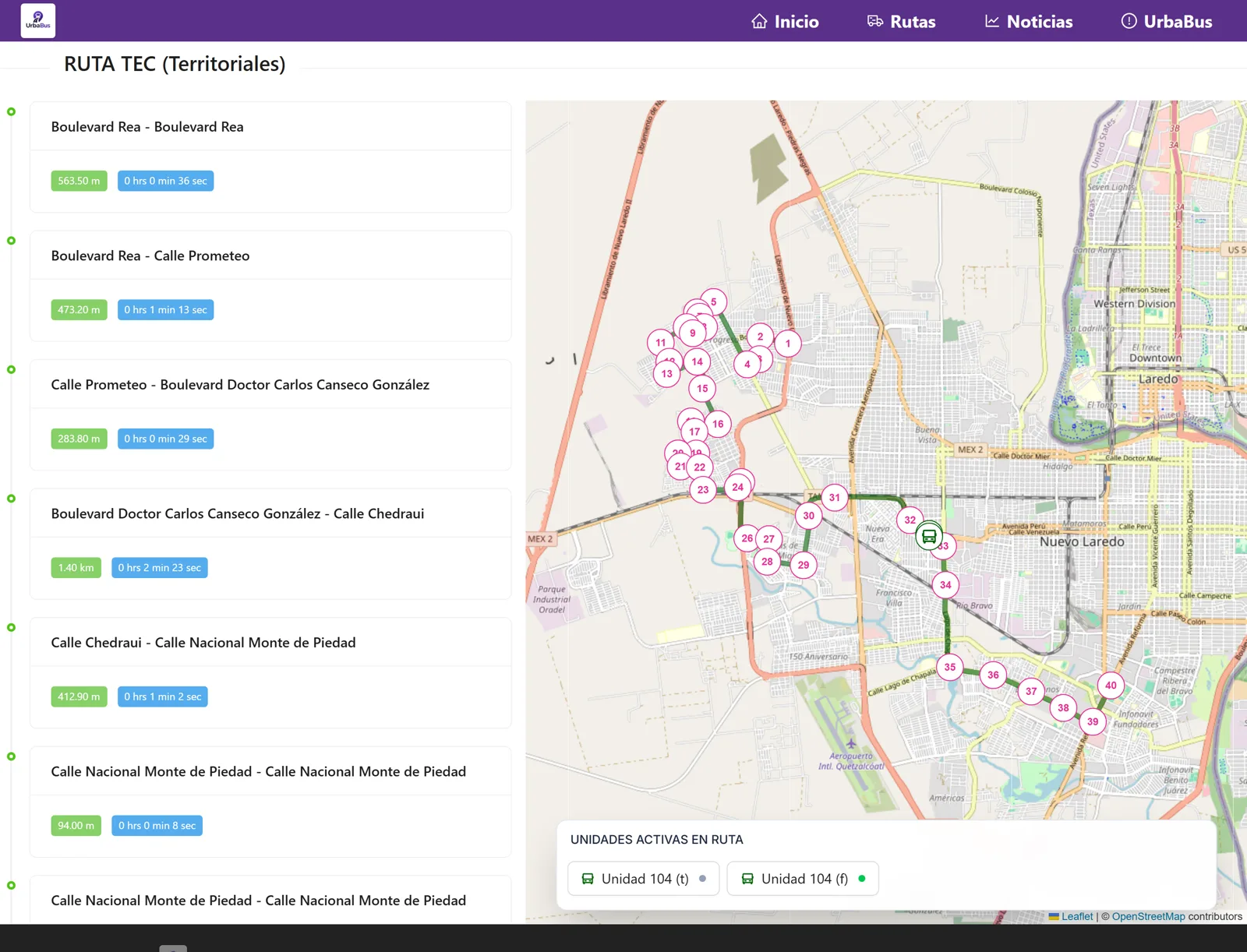Click the 0 hrs 2 min 23 sec badge

(159, 568)
